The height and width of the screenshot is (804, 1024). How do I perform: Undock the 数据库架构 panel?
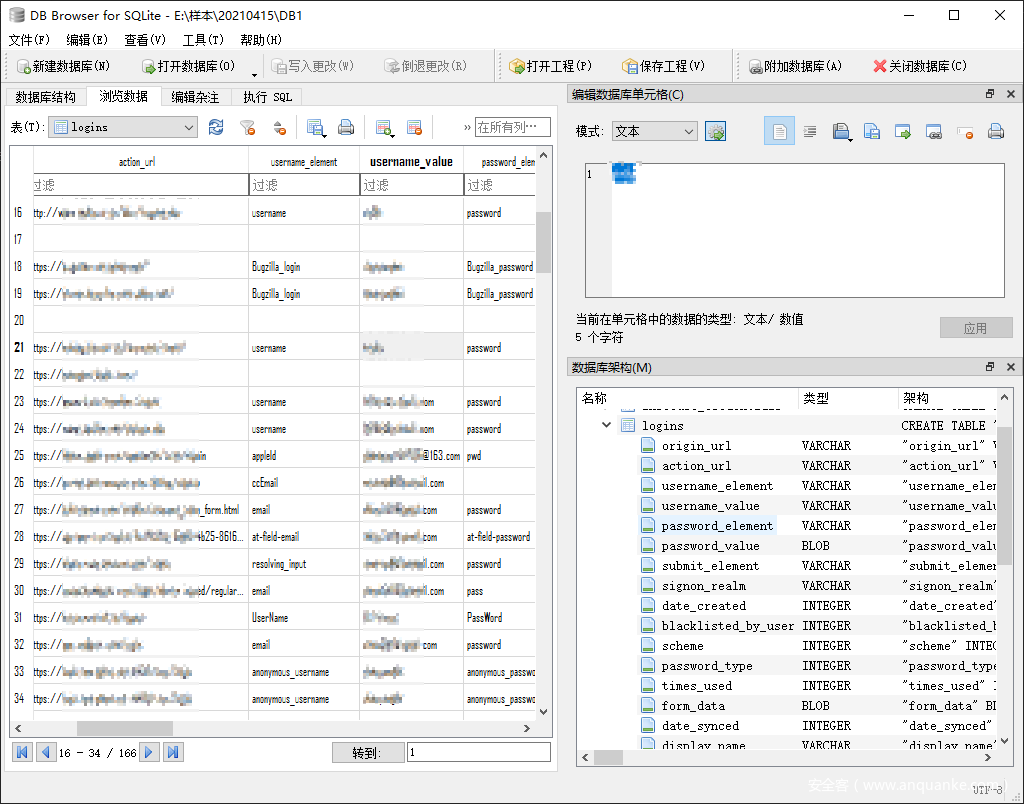pyautogui.click(x=990, y=367)
